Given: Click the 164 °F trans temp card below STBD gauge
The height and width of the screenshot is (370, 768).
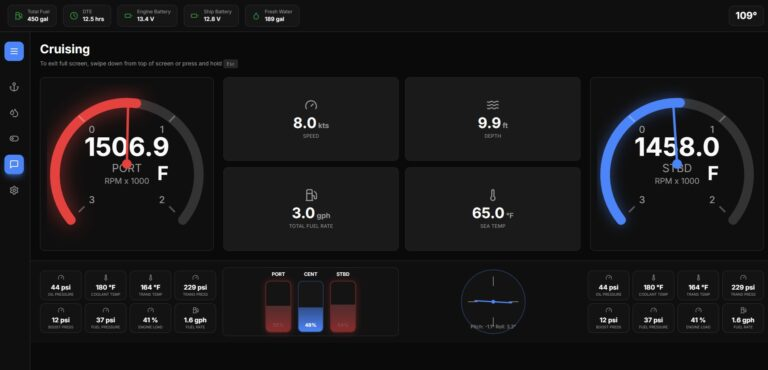Looking at the screenshot, I should point(698,285).
